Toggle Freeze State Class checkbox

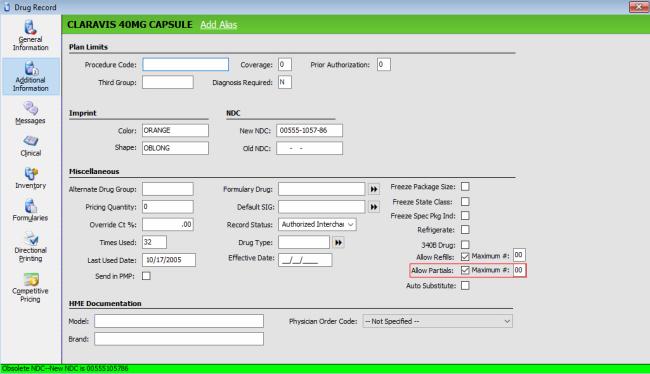465,202
